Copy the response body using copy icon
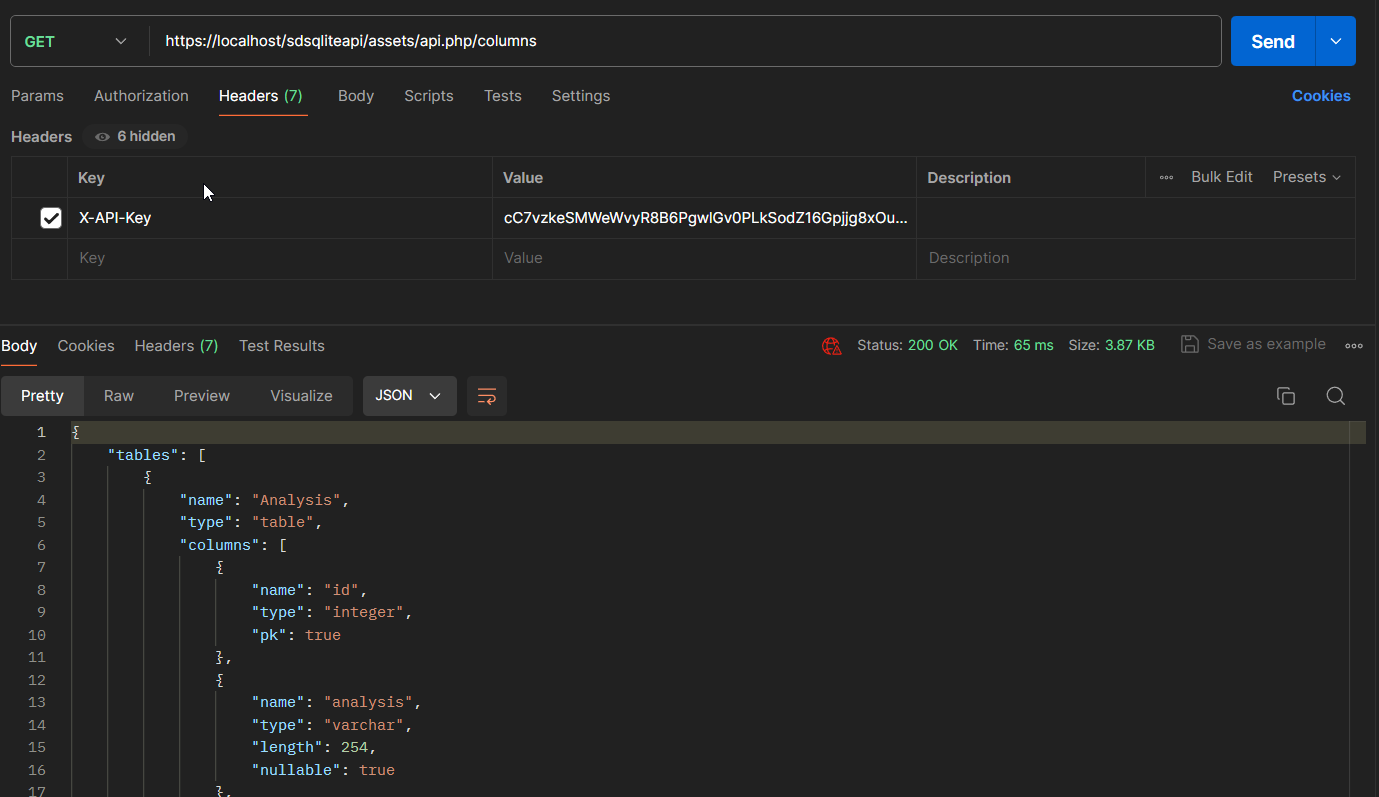1379x797 pixels. point(1286,396)
